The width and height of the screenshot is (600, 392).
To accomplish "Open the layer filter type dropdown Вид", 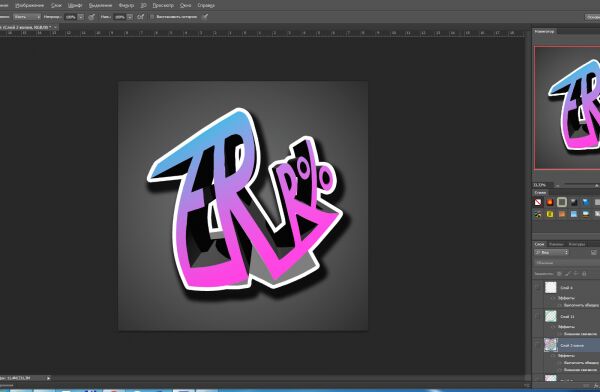I will tap(551, 253).
